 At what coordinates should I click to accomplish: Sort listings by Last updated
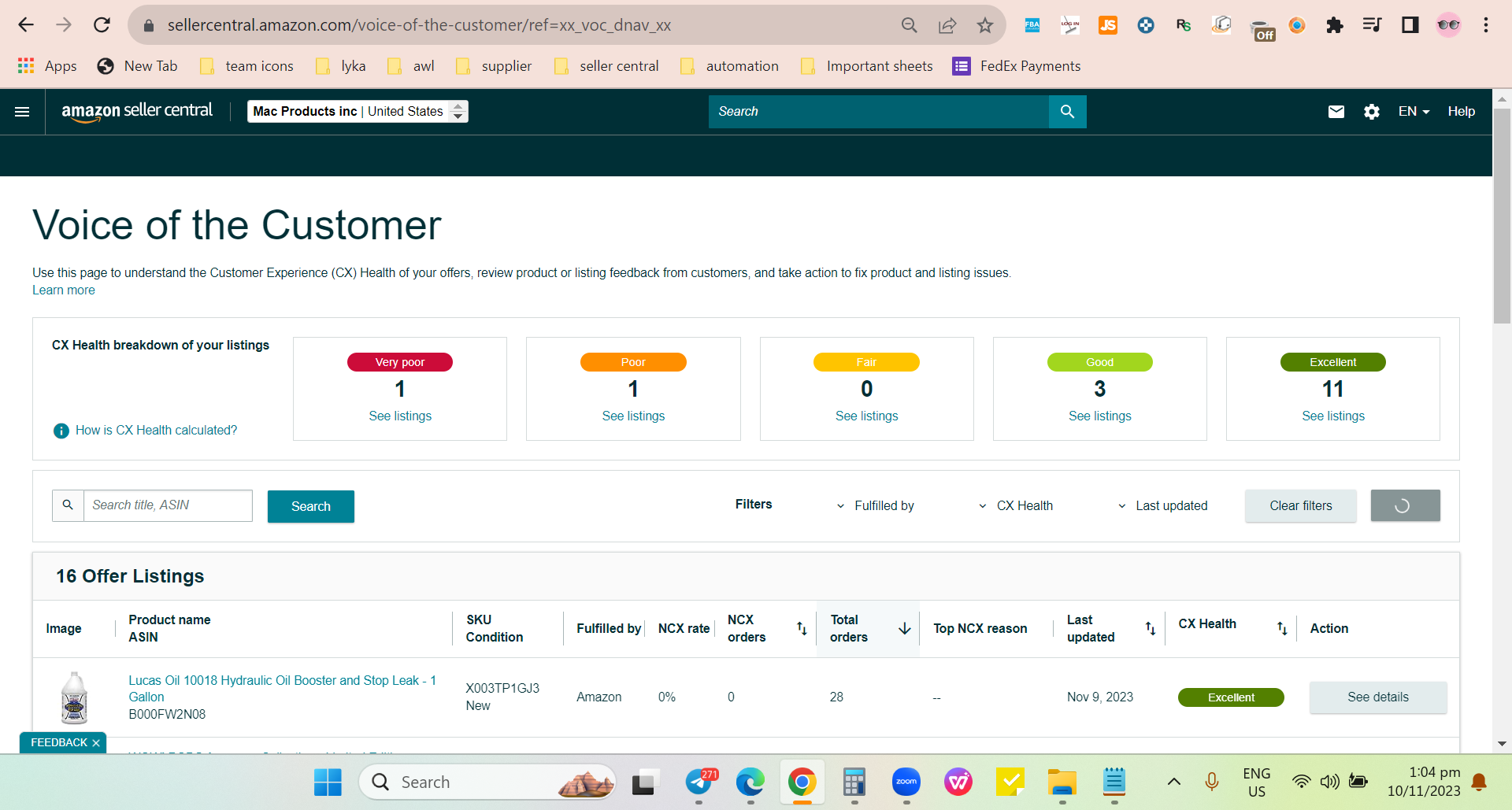click(x=1151, y=628)
